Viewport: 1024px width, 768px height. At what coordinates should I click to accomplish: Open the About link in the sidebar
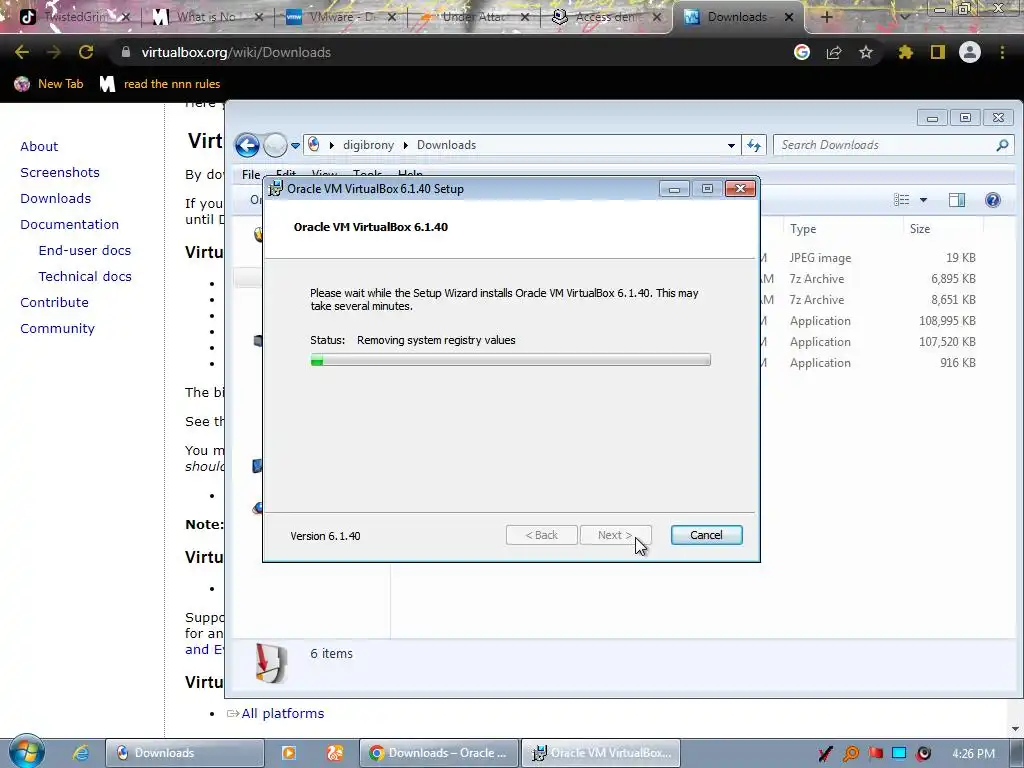pyautogui.click(x=39, y=146)
